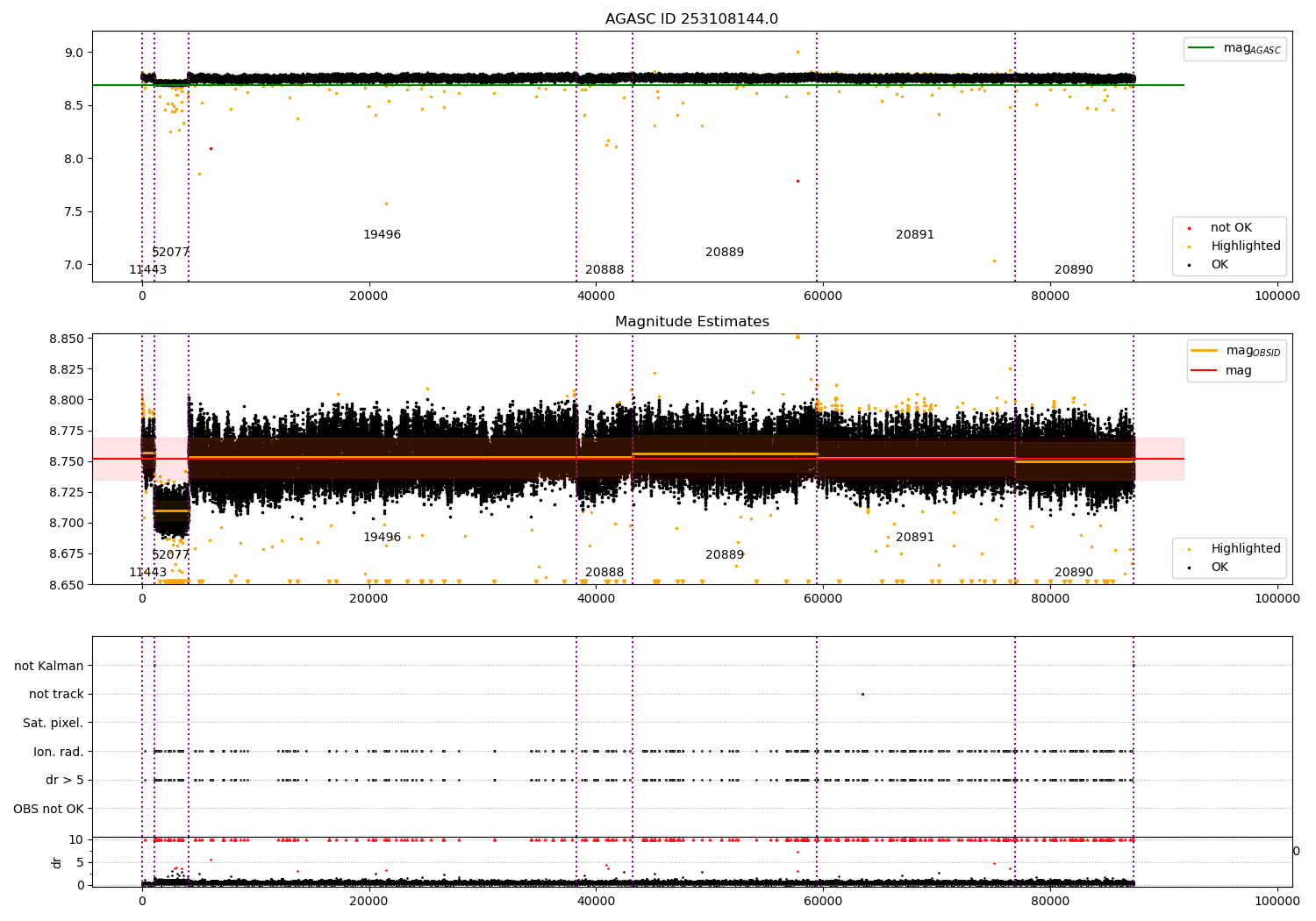Select 'Highlighted' legend entry in the top plot

tap(1246, 246)
